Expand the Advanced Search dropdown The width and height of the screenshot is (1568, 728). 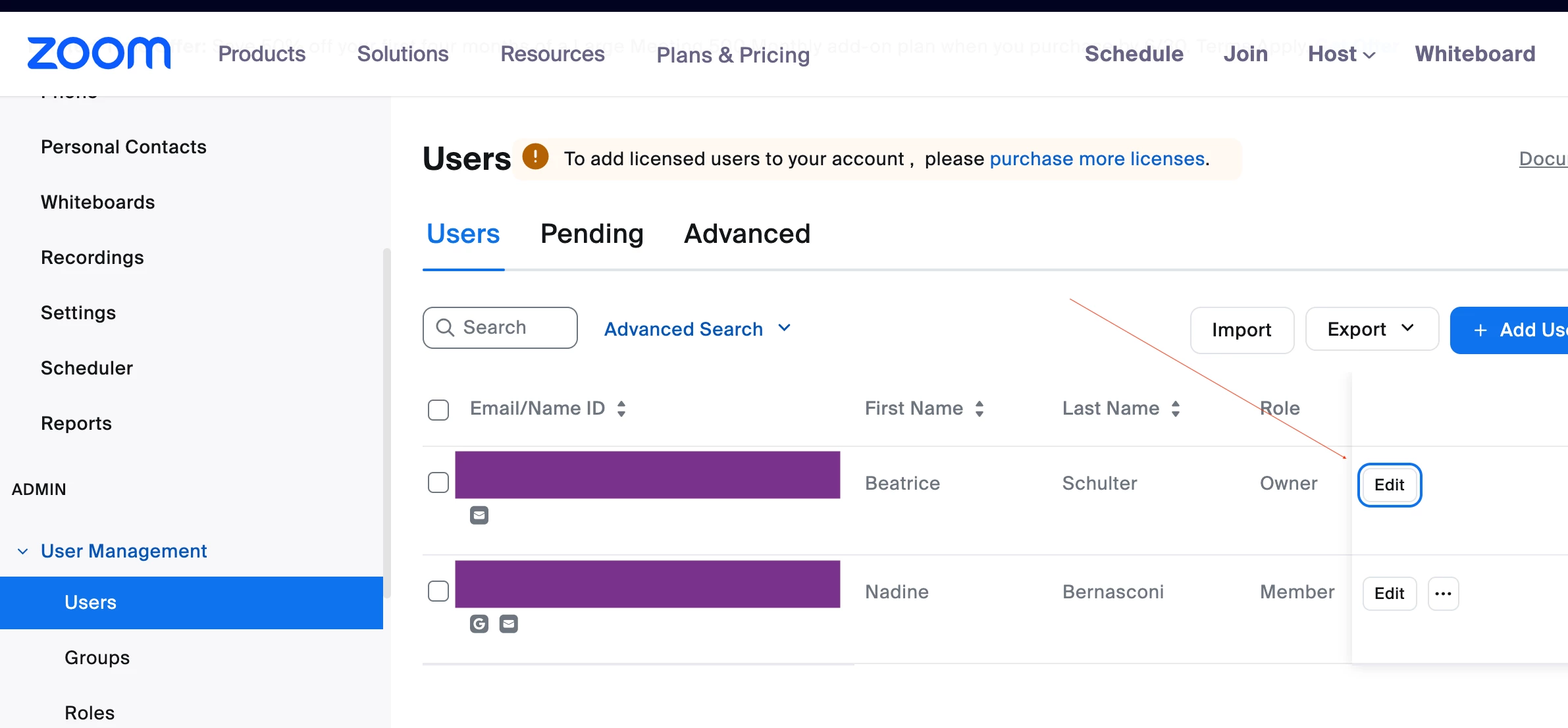pyautogui.click(x=698, y=328)
